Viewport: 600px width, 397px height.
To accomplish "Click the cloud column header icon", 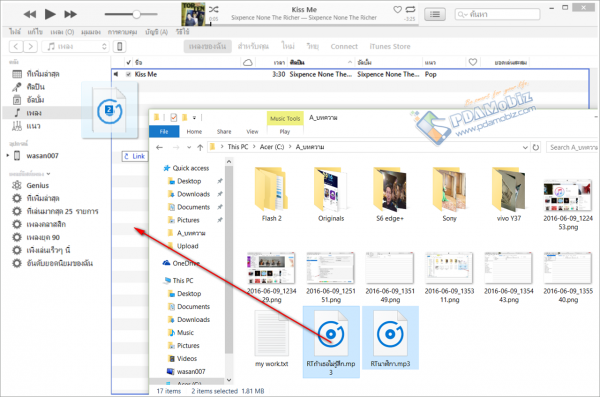I will (x=248, y=62).
